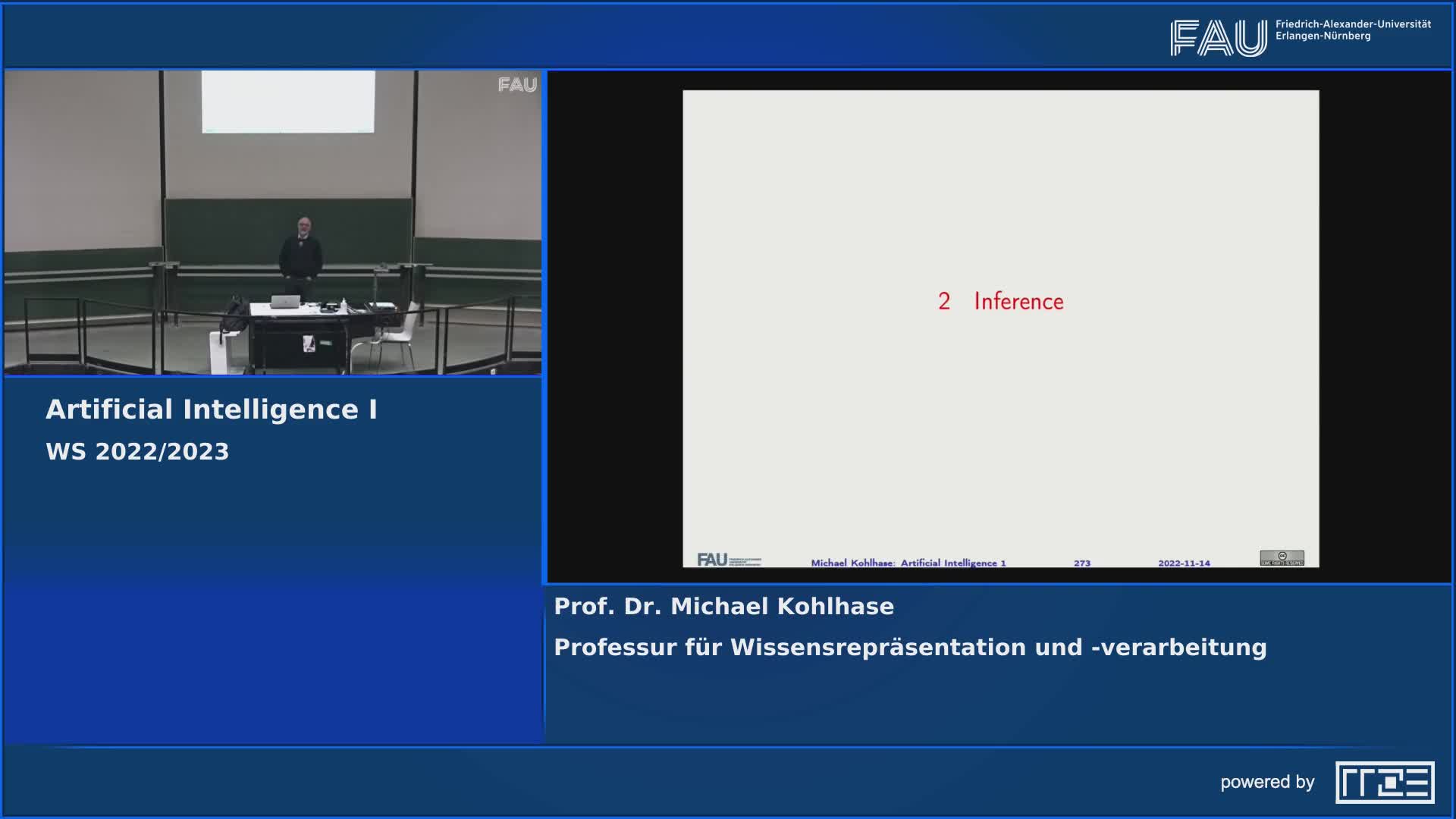The height and width of the screenshot is (819, 1456).
Task: Click the laptop on the lecture desk
Action: [285, 302]
